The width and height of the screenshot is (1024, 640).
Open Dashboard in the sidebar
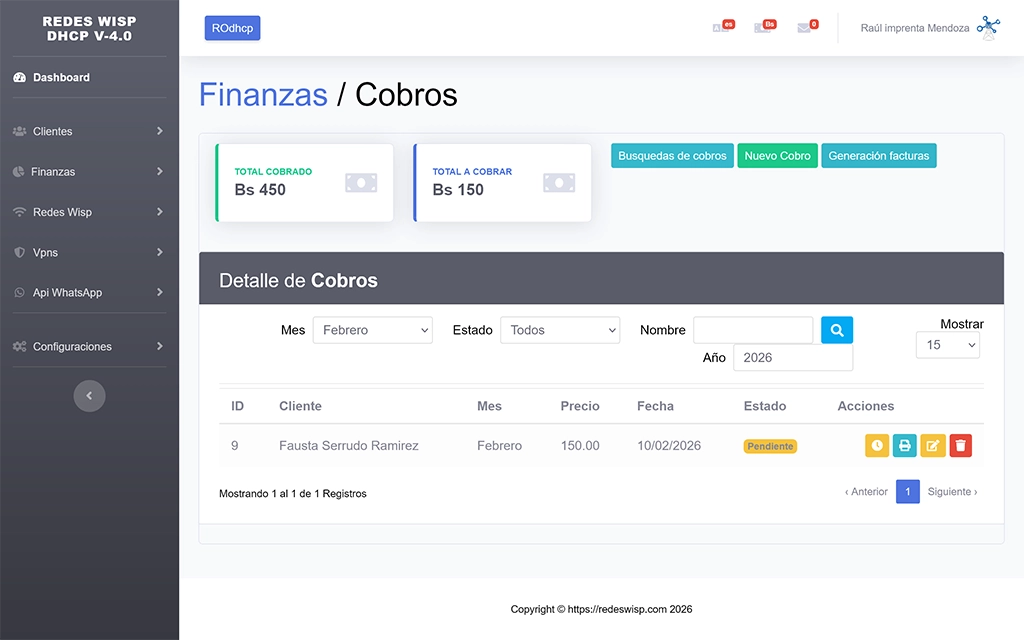pyautogui.click(x=61, y=77)
